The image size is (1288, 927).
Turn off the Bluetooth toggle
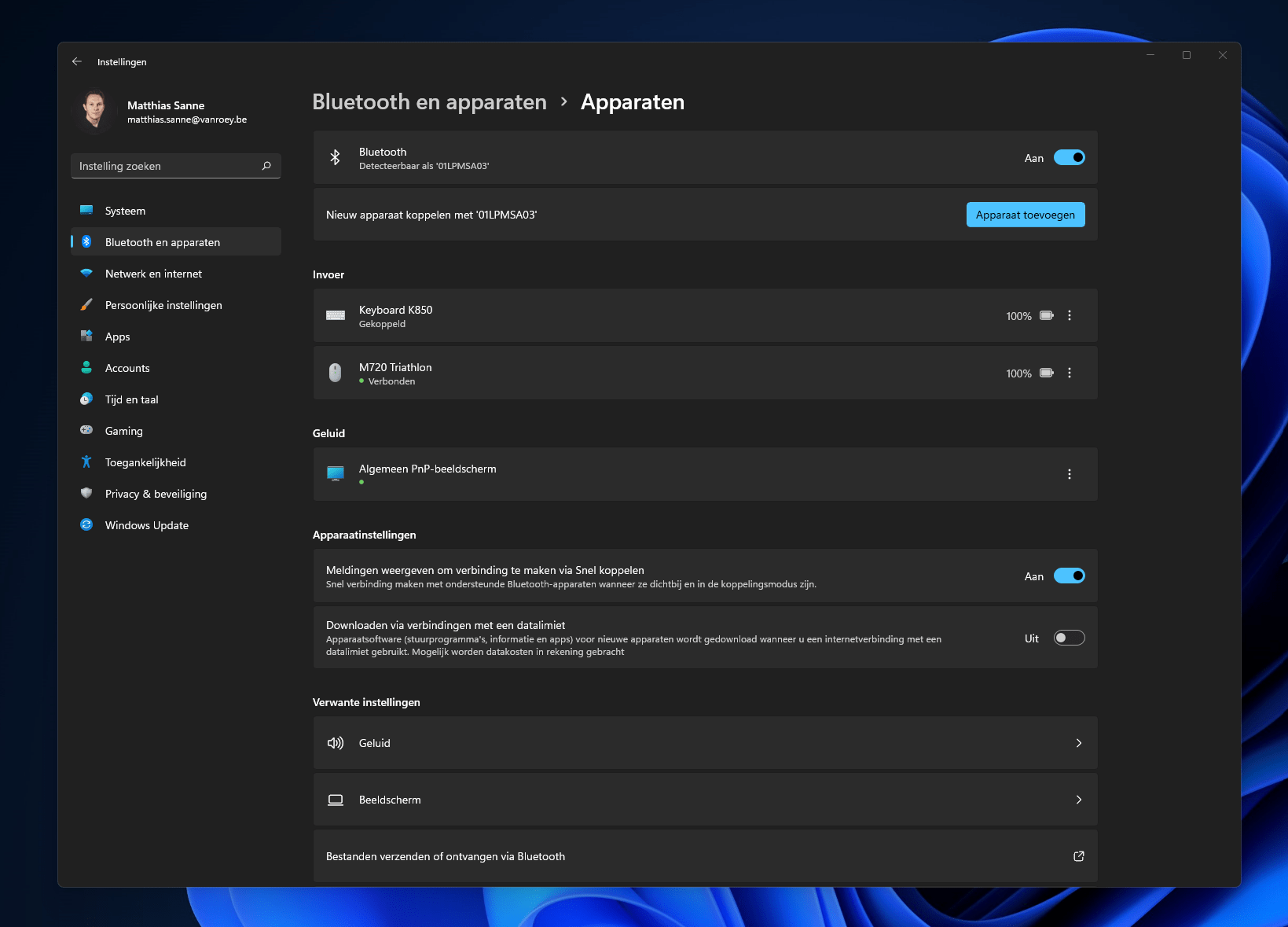click(1070, 158)
